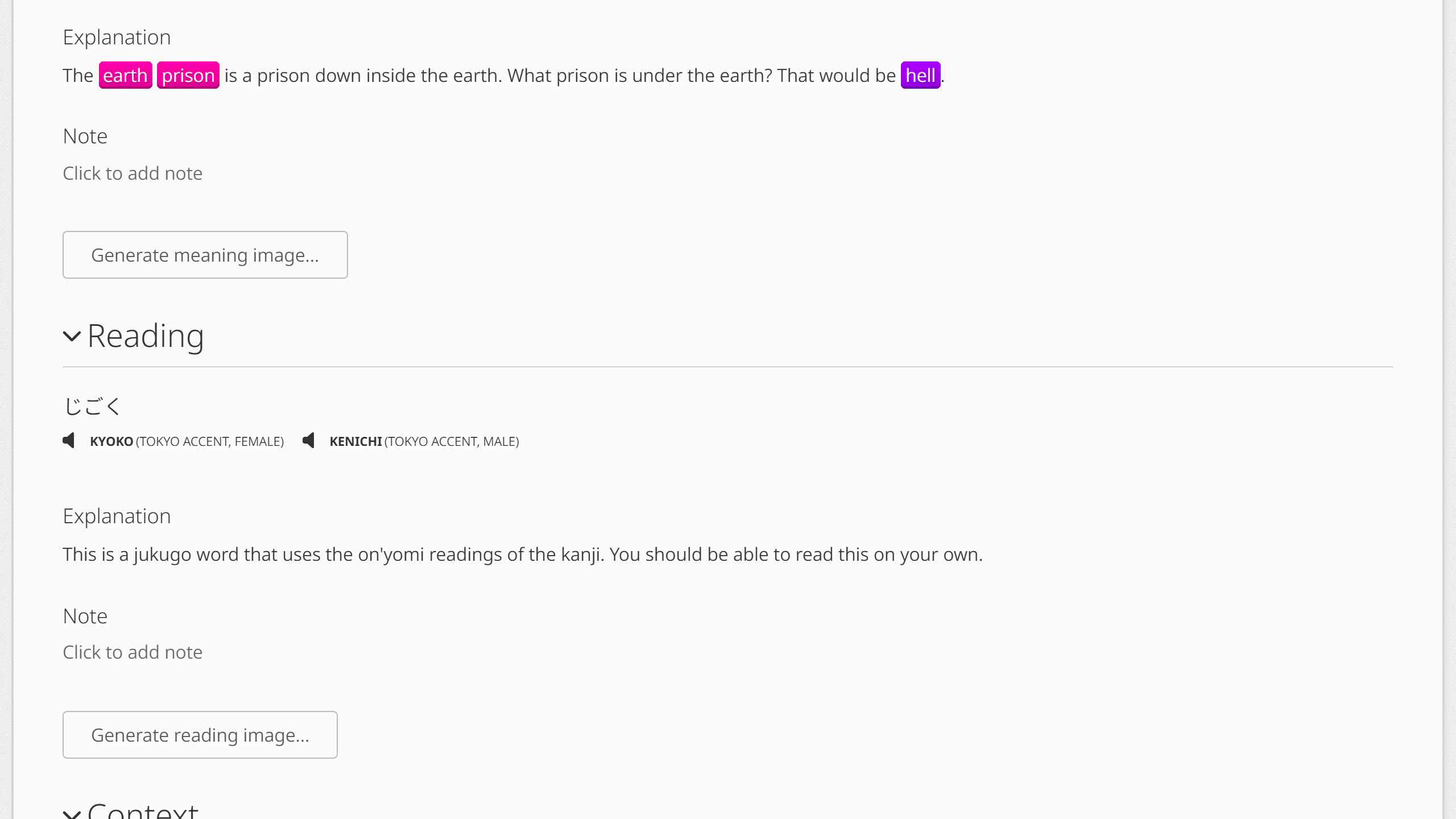This screenshot has width=1456, height=819.
Task: Click 'Click to add note' in the Reading section
Action: click(x=132, y=652)
